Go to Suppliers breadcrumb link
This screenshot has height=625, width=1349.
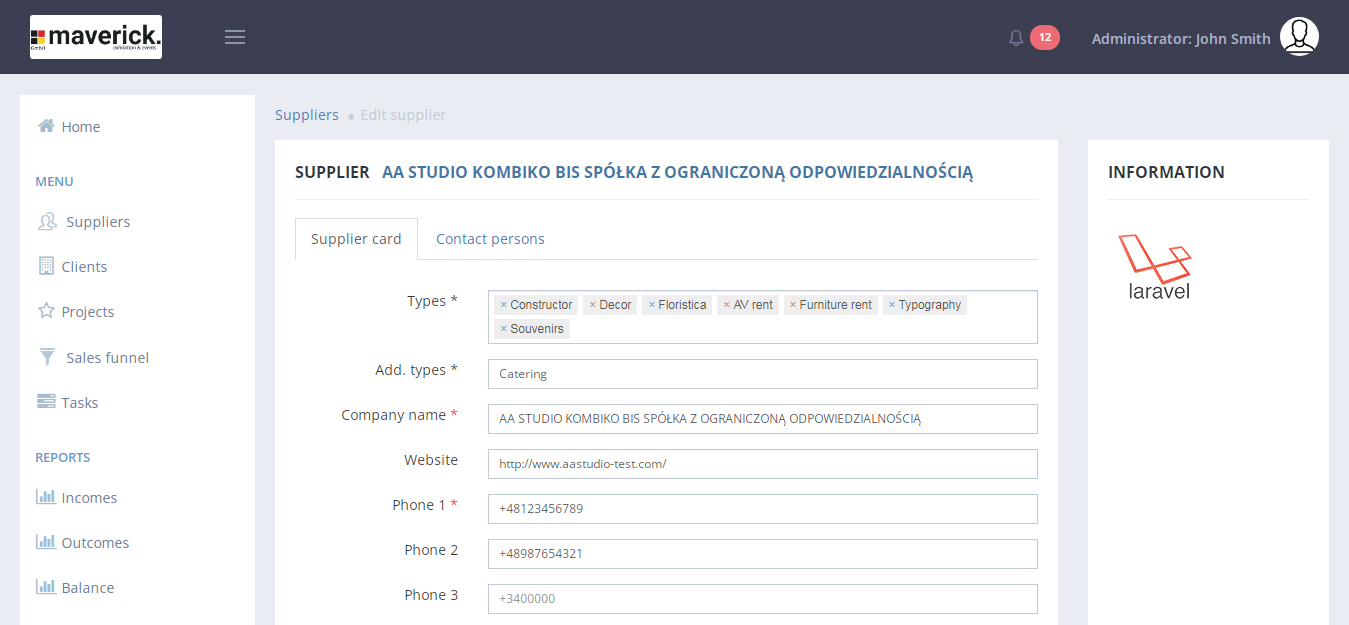307,115
